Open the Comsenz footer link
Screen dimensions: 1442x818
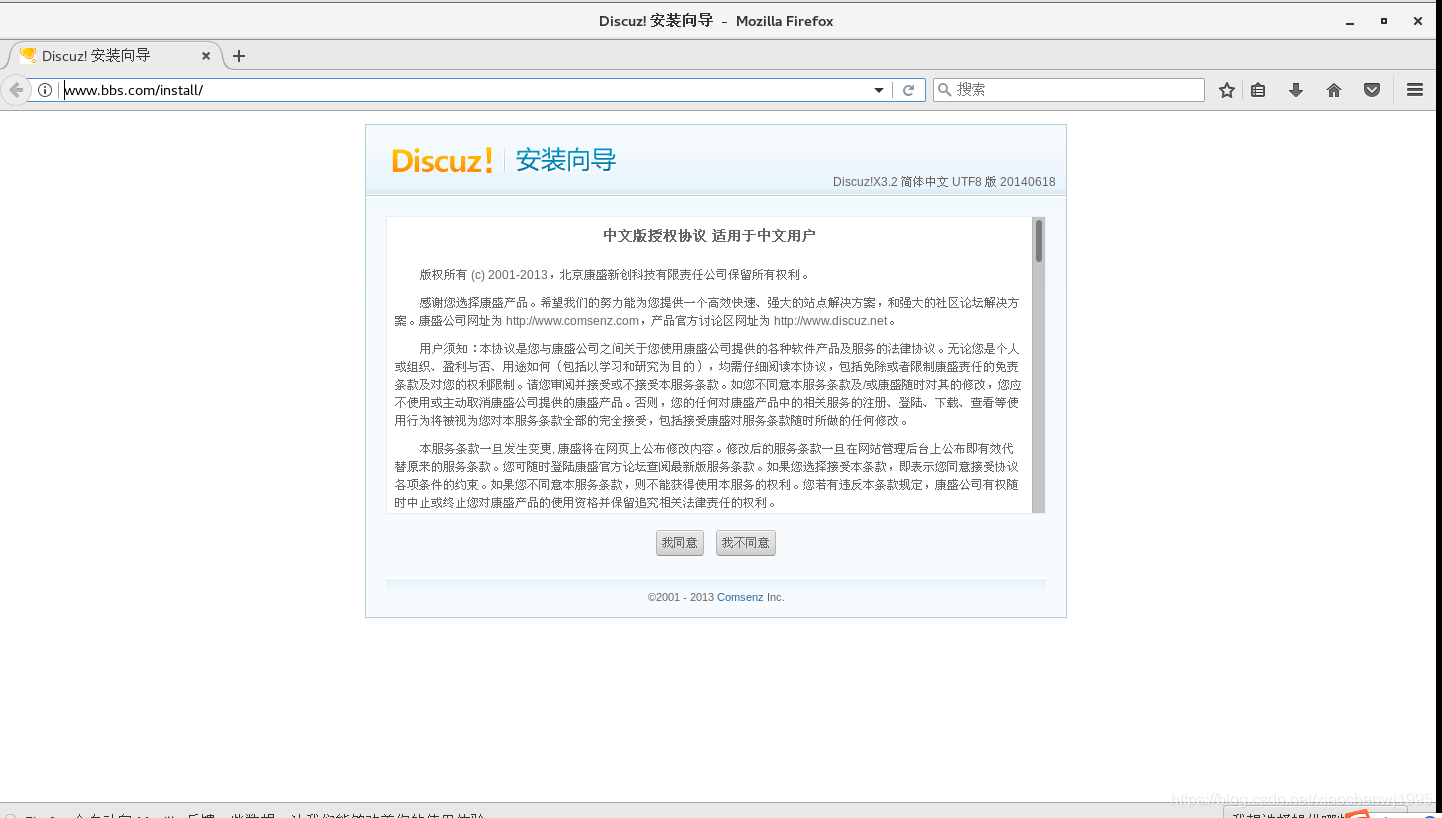740,597
